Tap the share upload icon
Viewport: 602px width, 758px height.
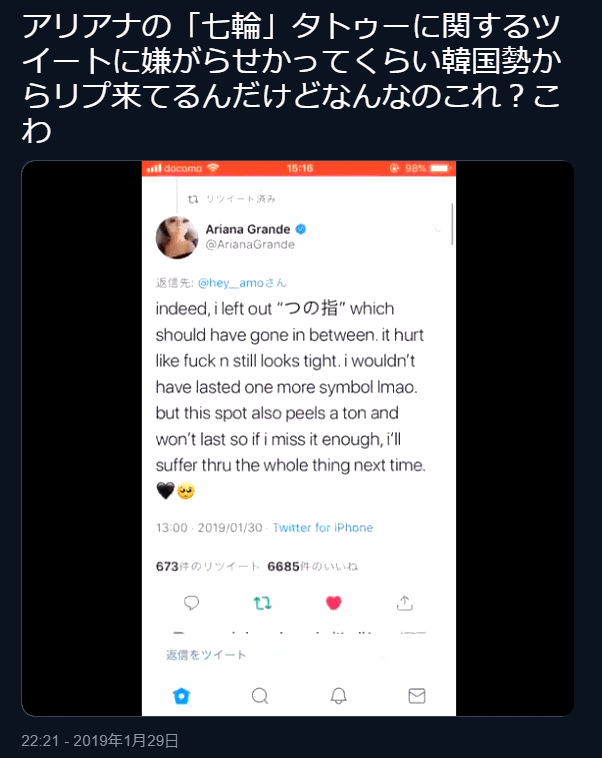pyautogui.click(x=405, y=603)
